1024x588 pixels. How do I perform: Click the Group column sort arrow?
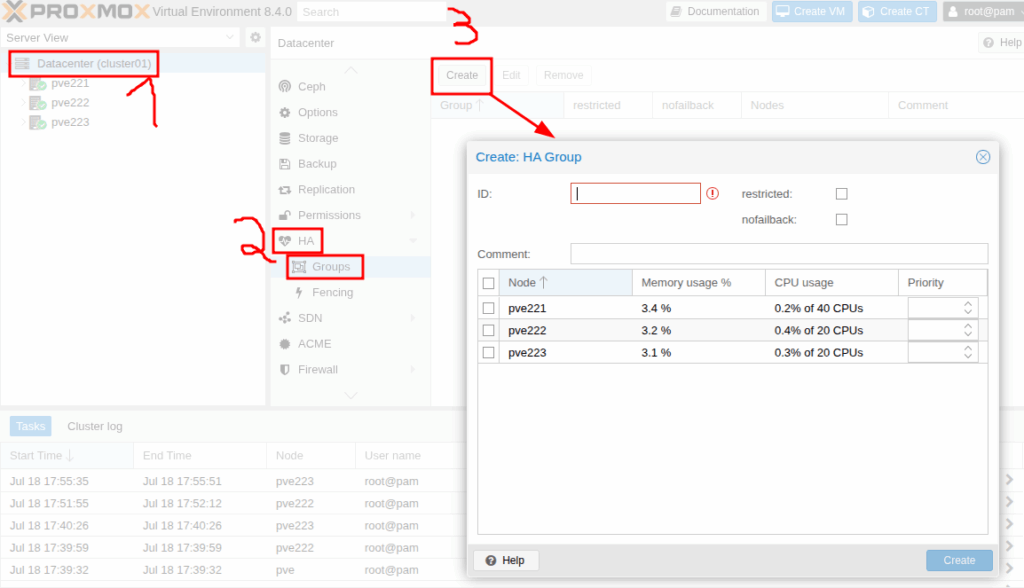click(480, 105)
